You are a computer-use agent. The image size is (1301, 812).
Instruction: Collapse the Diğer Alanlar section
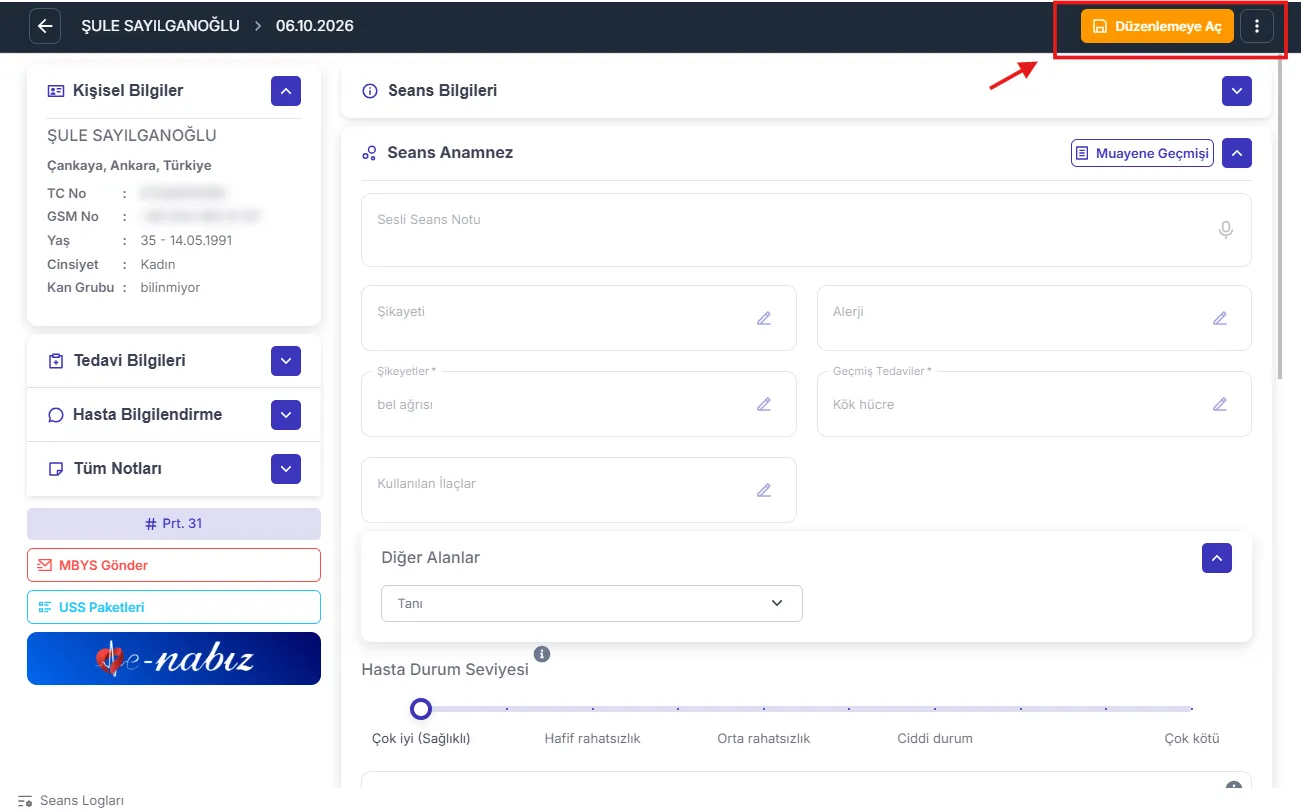coord(1217,558)
